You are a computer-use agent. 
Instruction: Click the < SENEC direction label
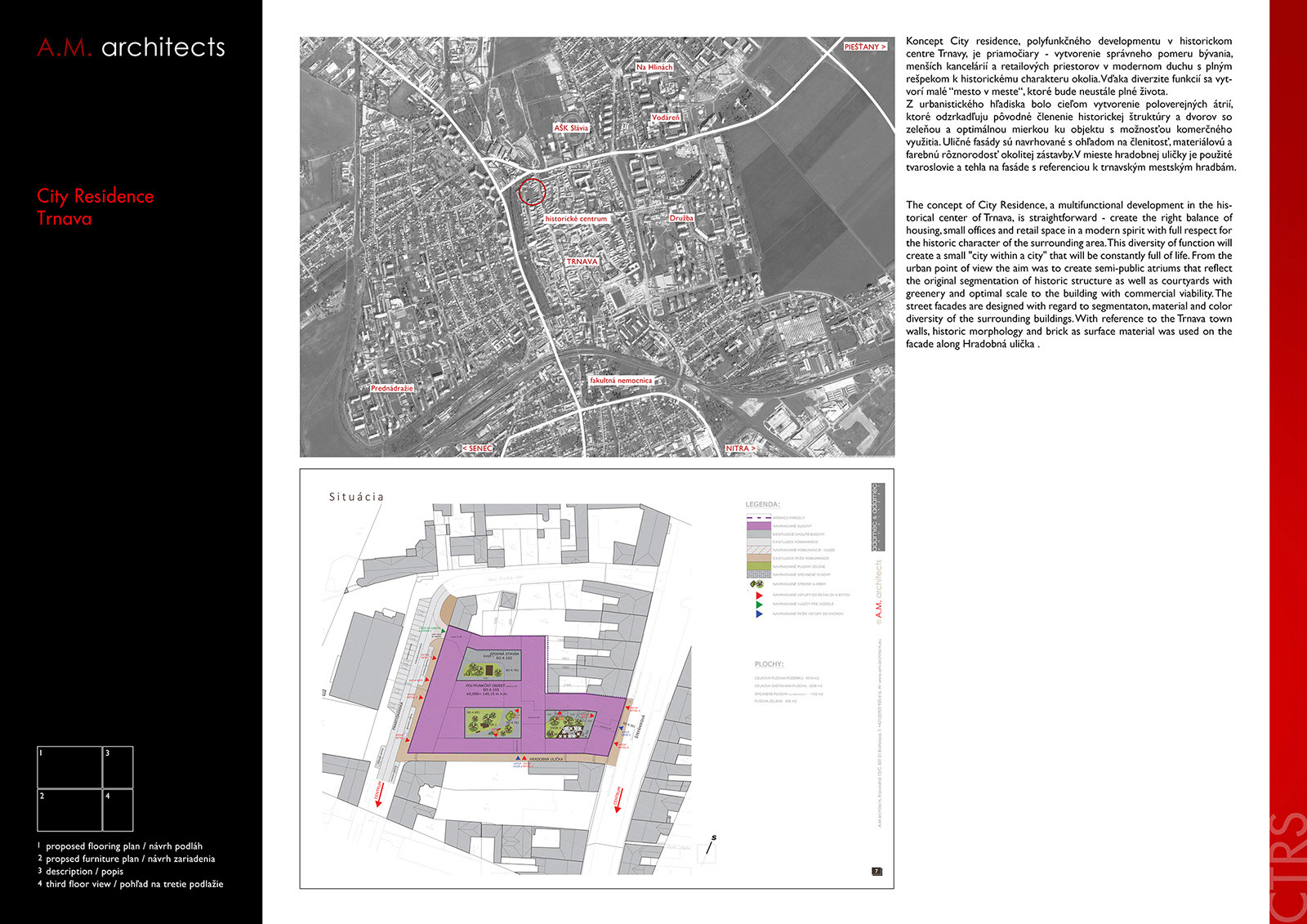[477, 449]
